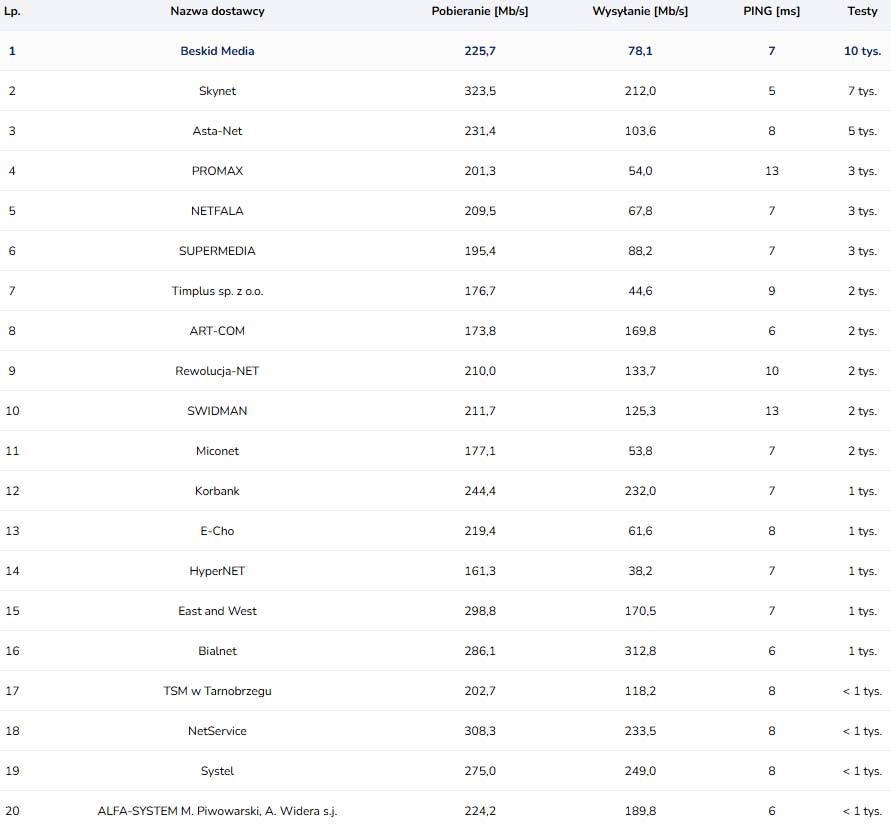Open the Korbank provider entry
This screenshot has height=829, width=891.
(217, 491)
